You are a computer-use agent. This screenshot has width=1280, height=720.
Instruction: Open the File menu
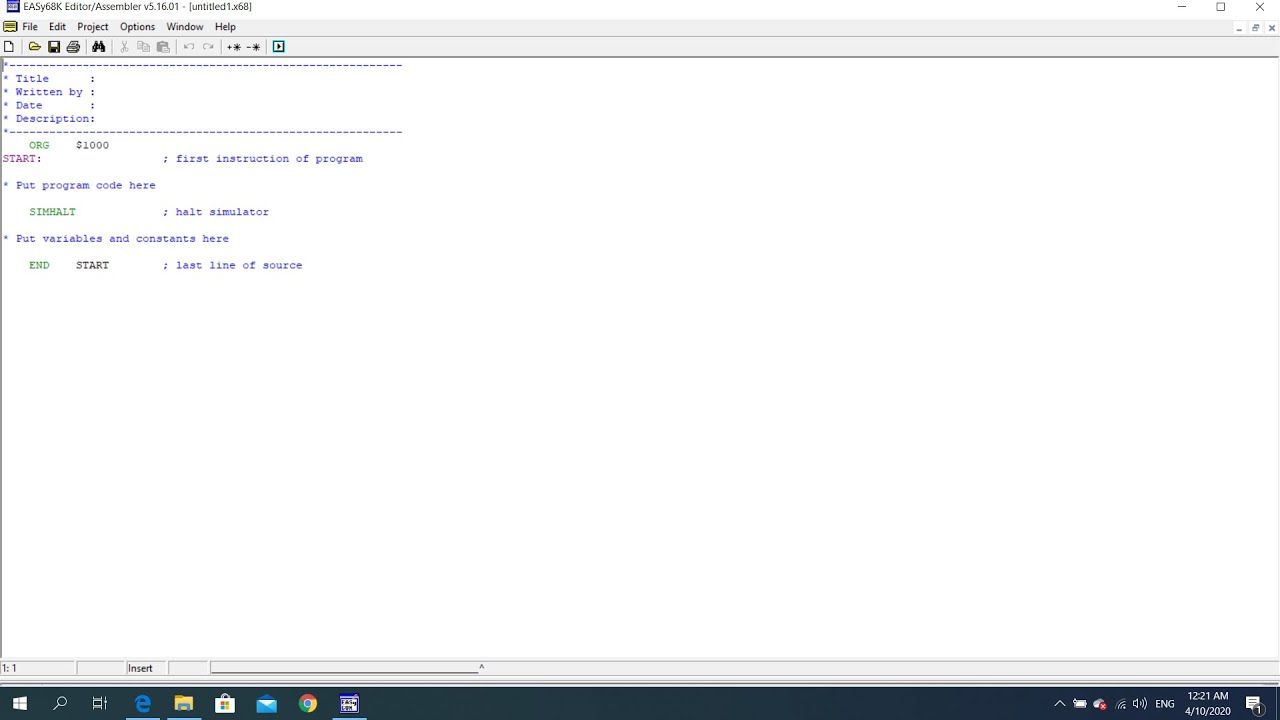pos(30,27)
